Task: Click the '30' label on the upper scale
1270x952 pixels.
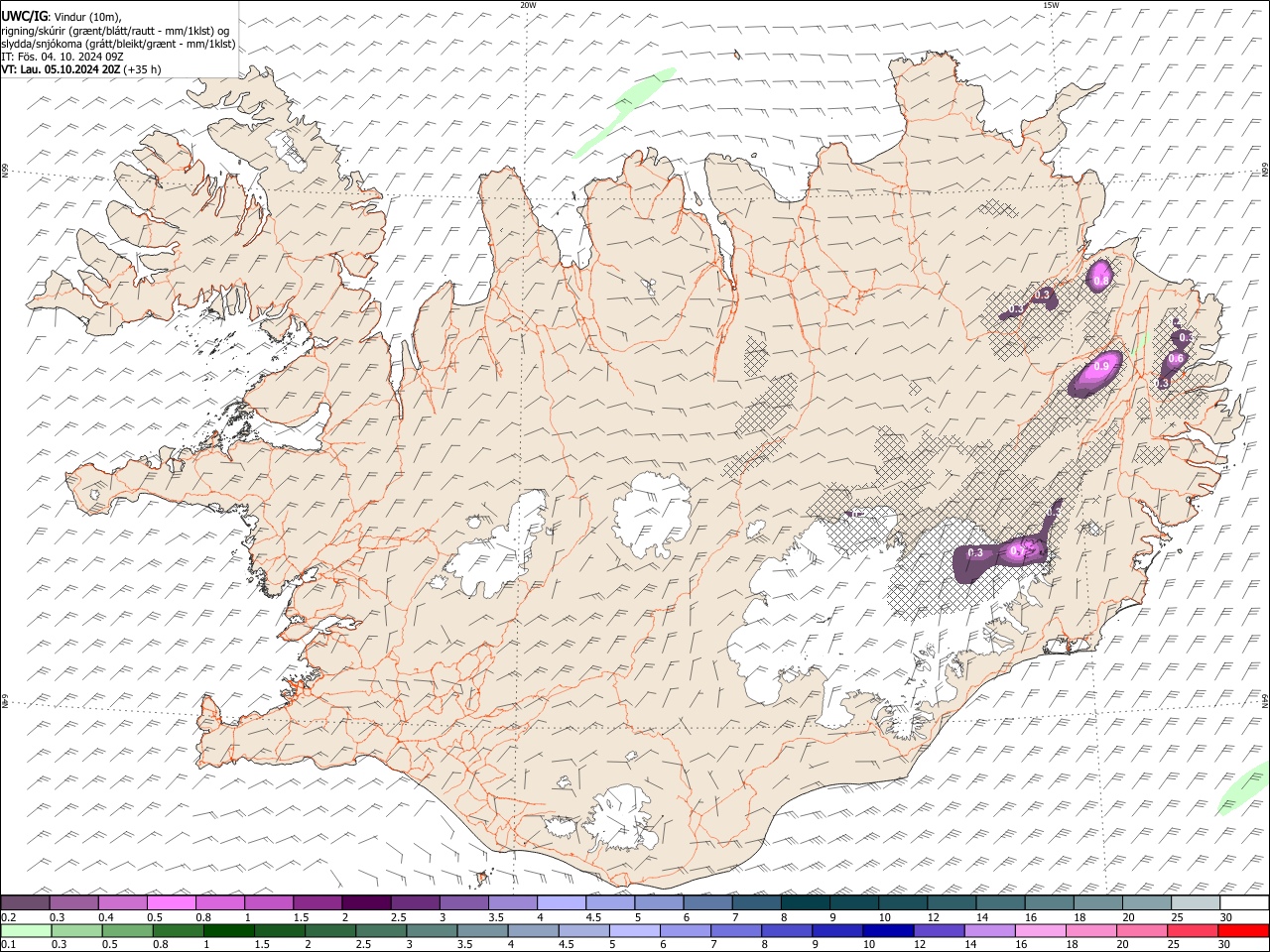Action: 1226,917
